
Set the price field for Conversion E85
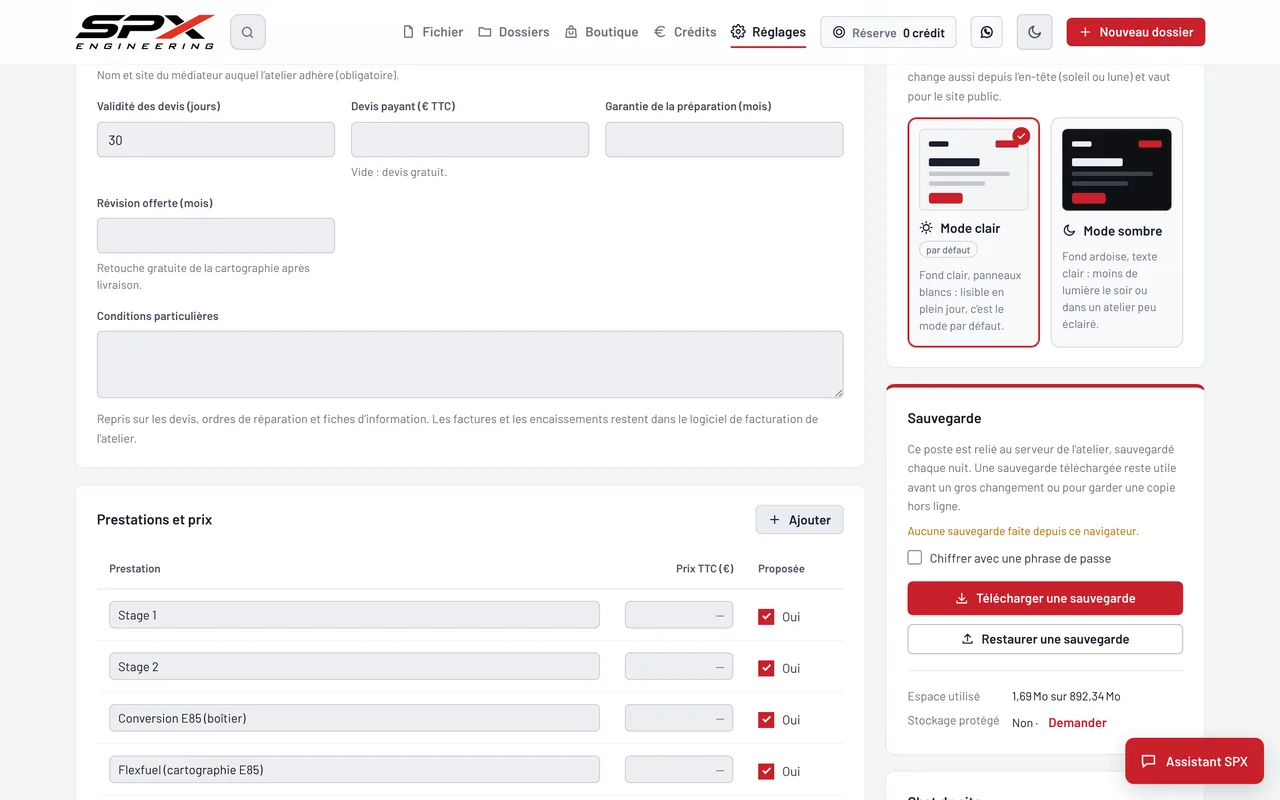pos(679,718)
